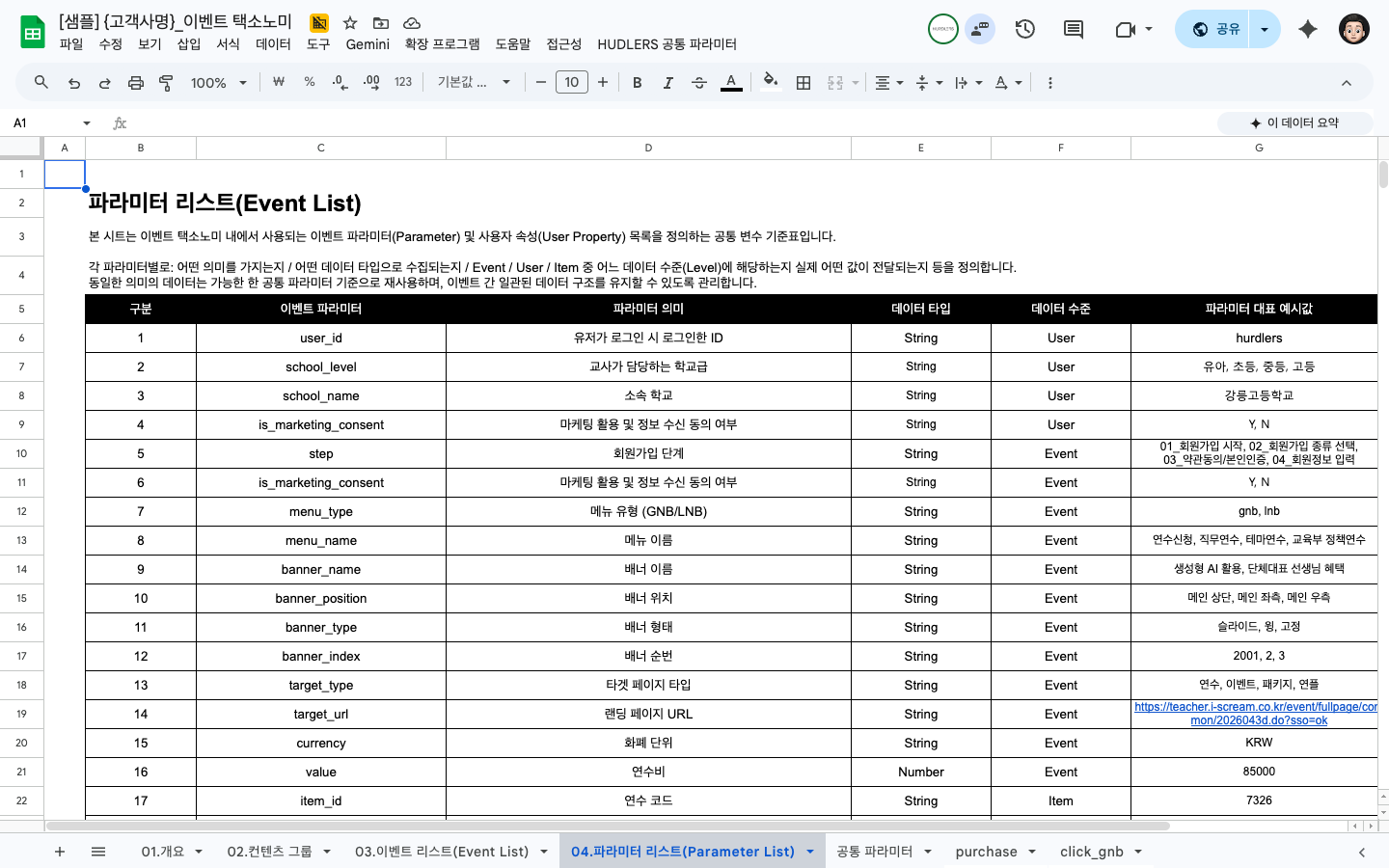Open the 파일 menu
The height and width of the screenshot is (868, 1389).
point(71,44)
